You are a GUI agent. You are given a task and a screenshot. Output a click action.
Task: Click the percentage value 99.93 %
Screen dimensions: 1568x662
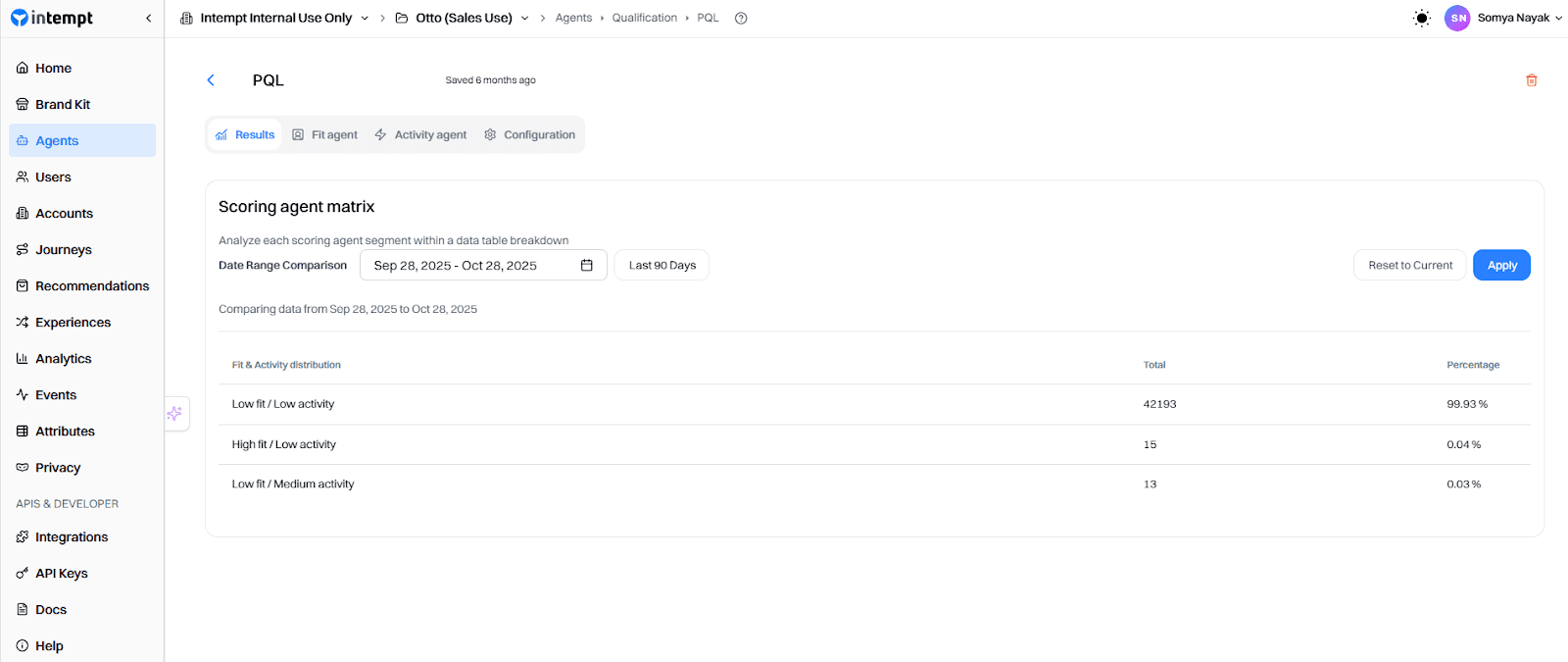(x=1467, y=404)
